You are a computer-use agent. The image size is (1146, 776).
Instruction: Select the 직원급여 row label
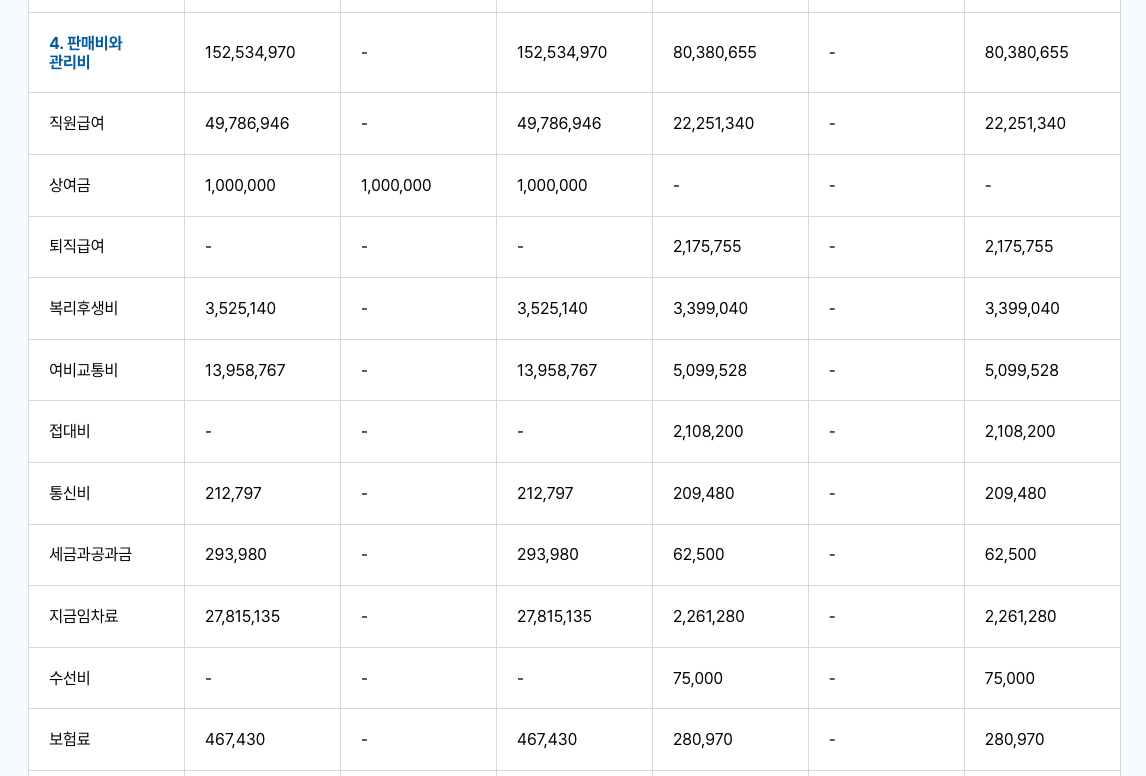[77, 123]
